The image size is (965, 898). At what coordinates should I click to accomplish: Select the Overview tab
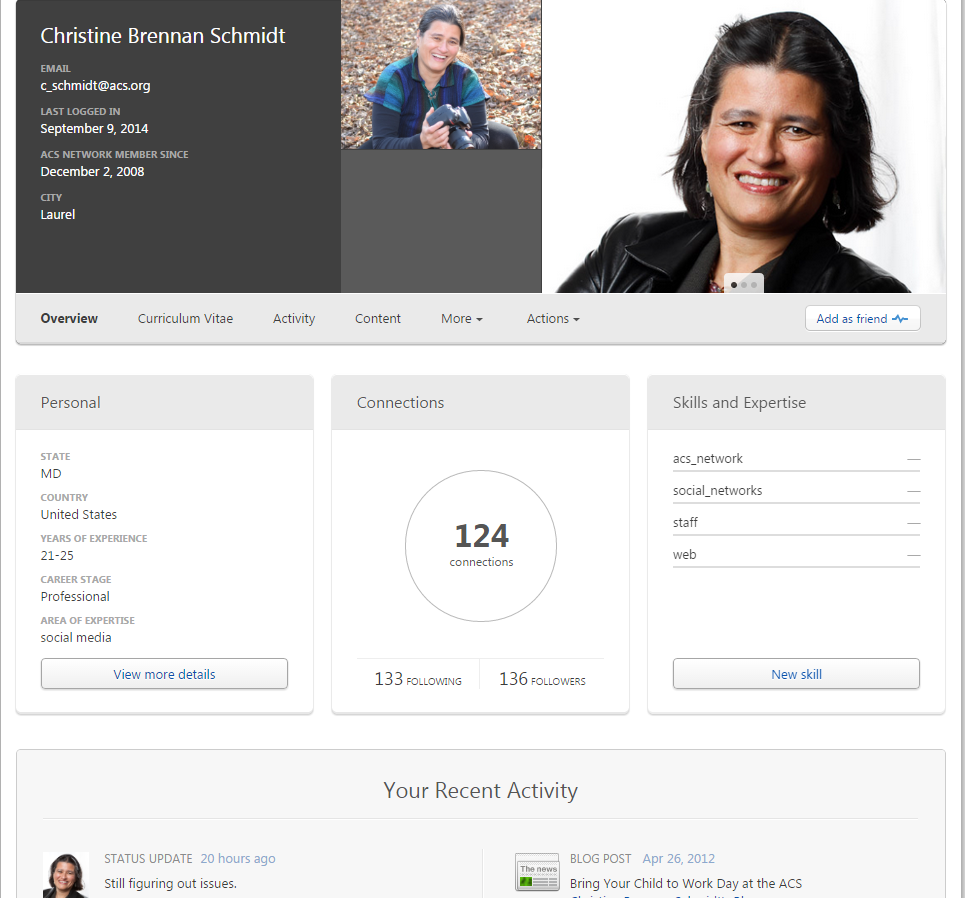pyautogui.click(x=69, y=319)
